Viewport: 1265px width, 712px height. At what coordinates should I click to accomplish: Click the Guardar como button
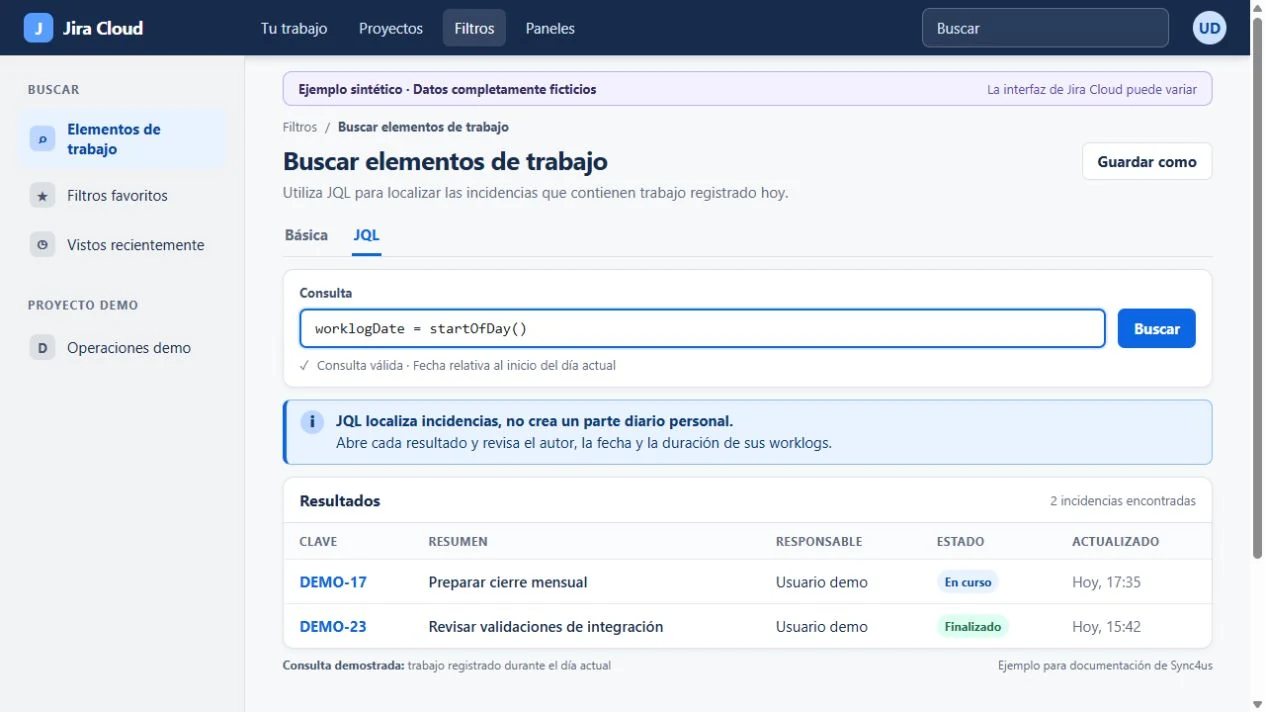(1147, 161)
